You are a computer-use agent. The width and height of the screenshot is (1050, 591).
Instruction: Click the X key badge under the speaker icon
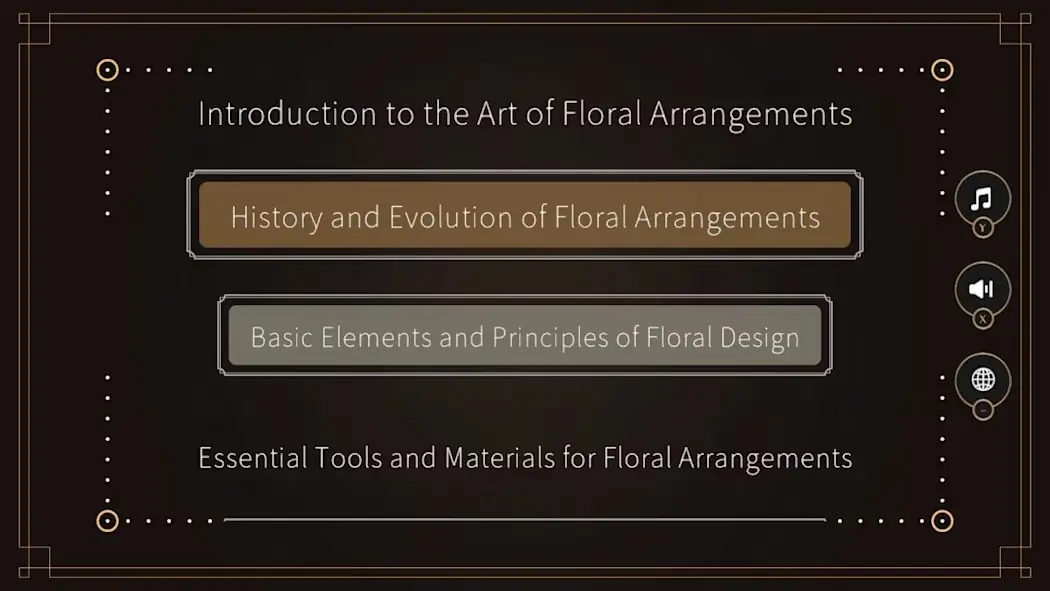983,319
